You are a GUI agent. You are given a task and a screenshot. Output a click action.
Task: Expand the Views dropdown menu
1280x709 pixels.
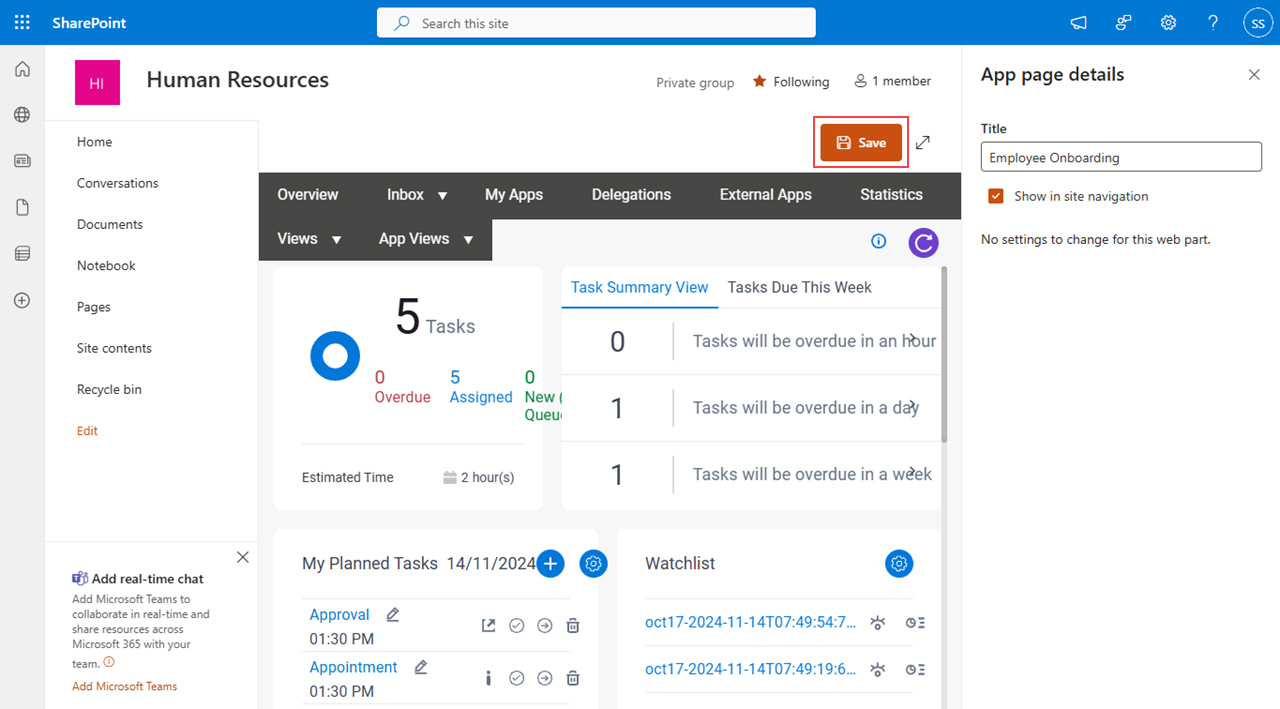336,240
